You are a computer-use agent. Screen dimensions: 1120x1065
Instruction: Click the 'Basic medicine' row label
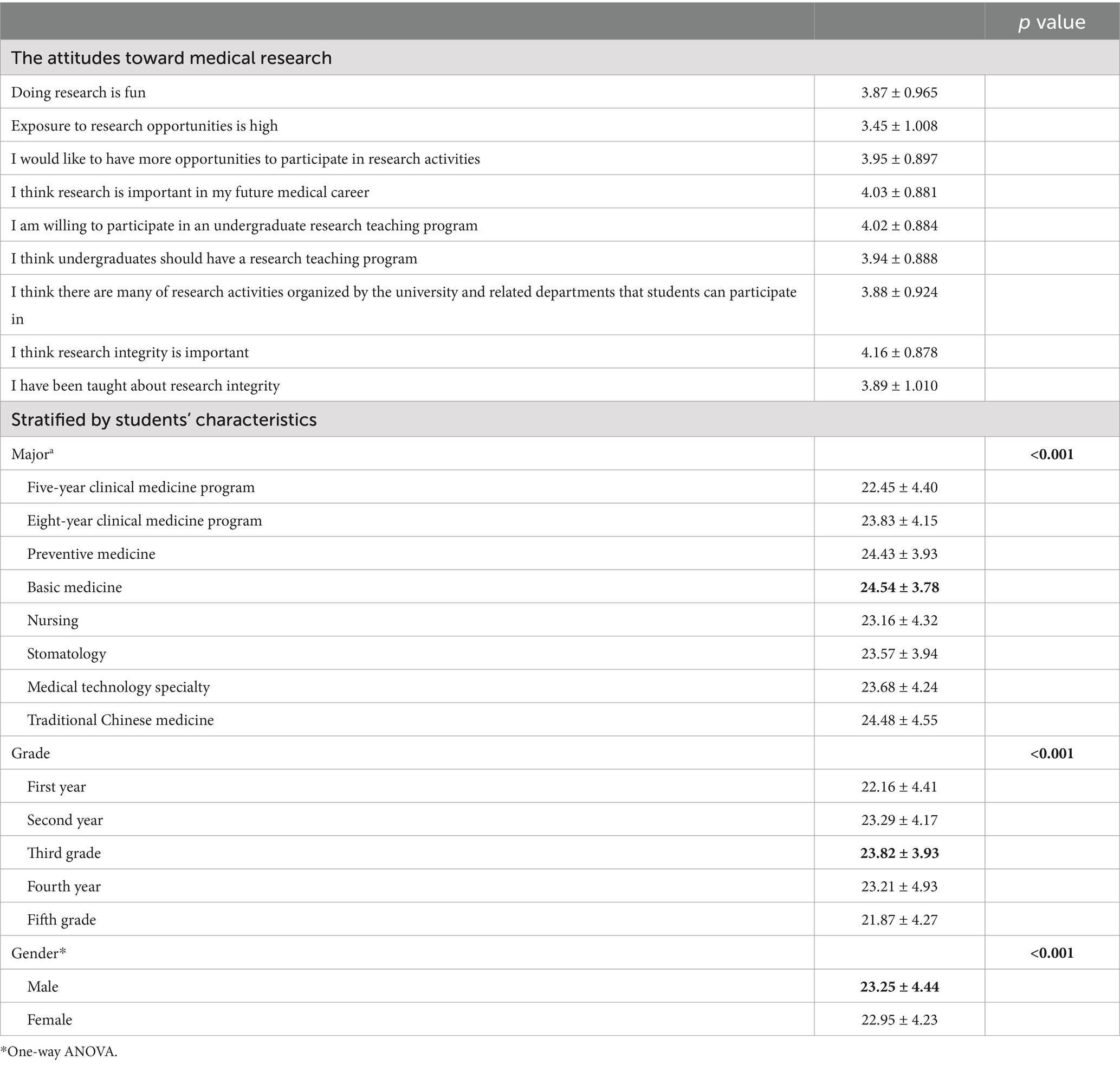pos(75,588)
